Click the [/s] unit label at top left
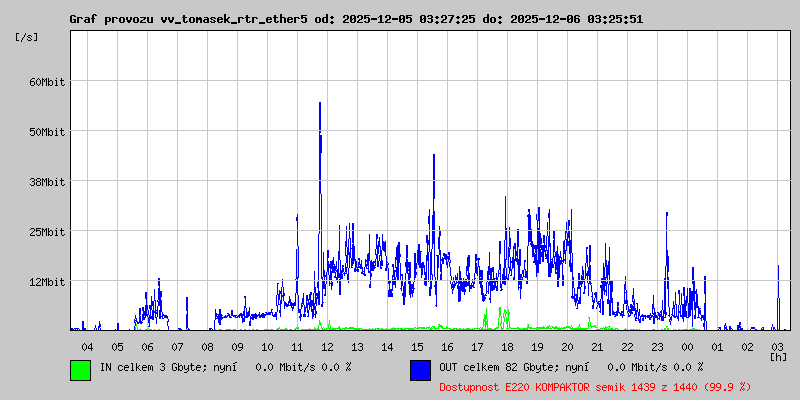Image resolution: width=800 pixels, height=400 pixels. pos(27,37)
